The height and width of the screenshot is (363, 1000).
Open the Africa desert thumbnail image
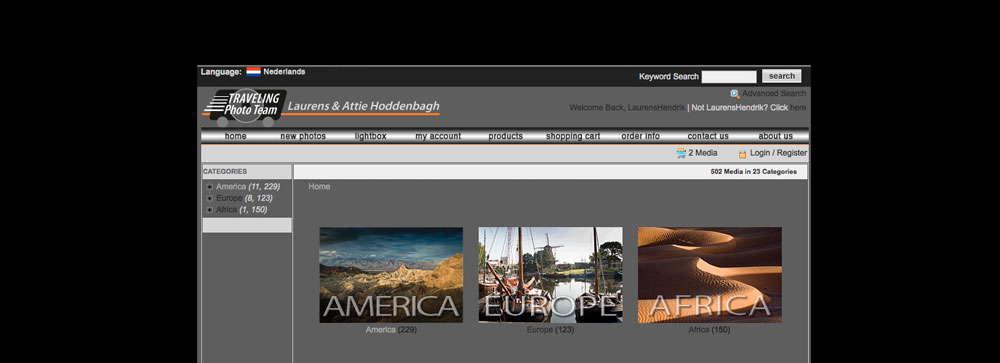point(710,275)
